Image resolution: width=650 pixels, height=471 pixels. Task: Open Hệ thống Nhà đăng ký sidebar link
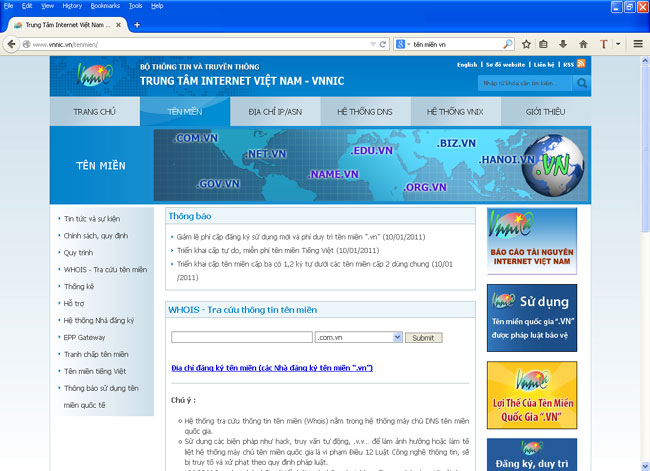coord(99,320)
